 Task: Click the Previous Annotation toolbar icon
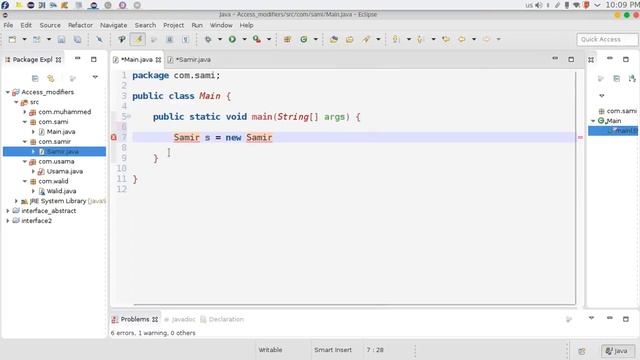click(x=420, y=40)
